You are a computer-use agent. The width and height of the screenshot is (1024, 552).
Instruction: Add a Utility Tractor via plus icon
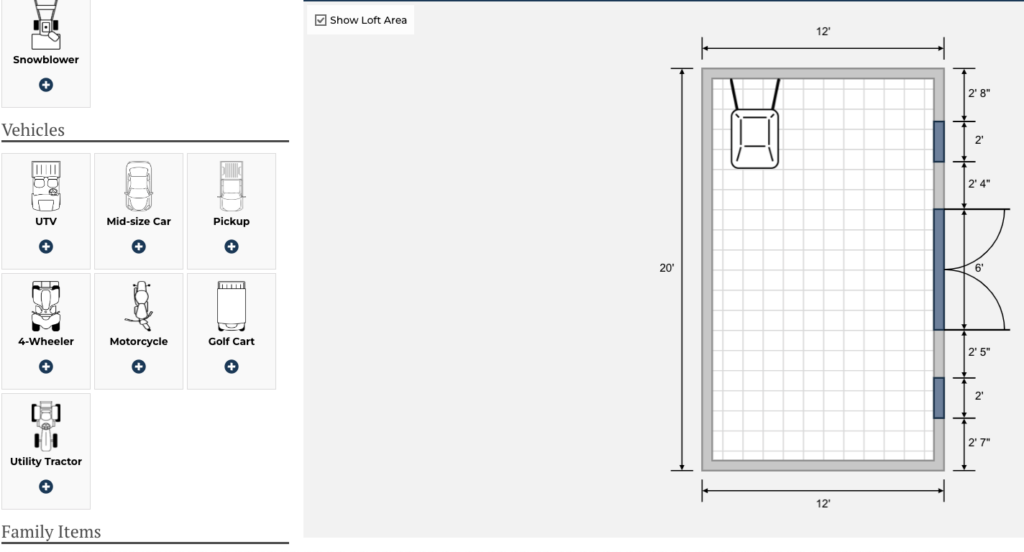pos(46,487)
